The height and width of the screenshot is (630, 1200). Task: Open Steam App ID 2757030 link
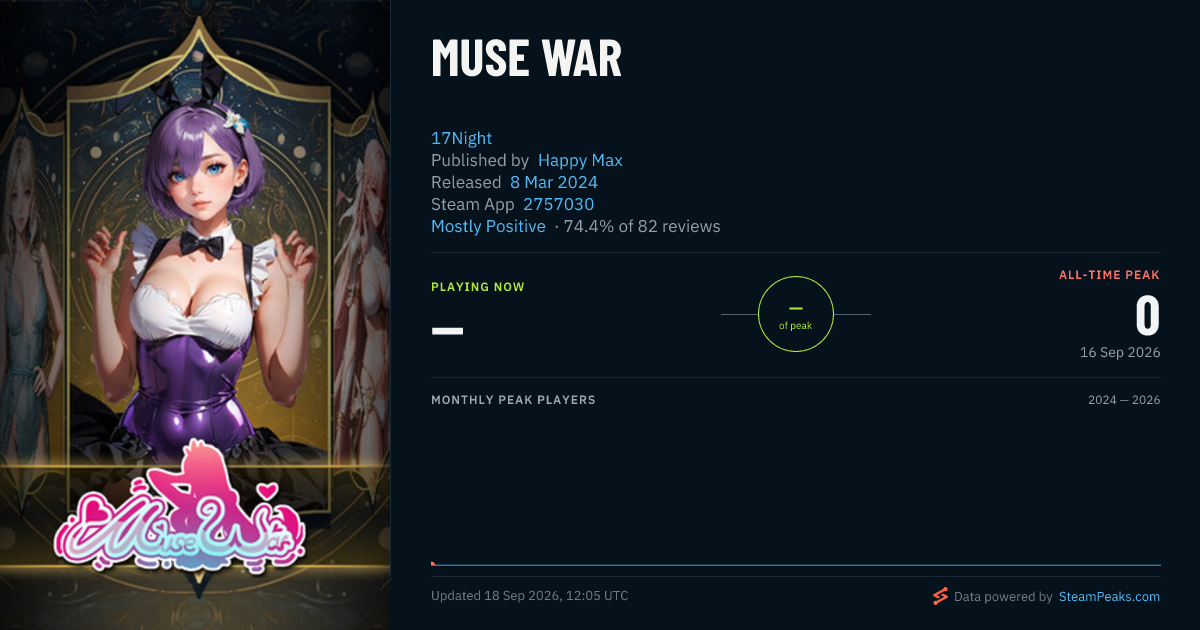(x=559, y=204)
